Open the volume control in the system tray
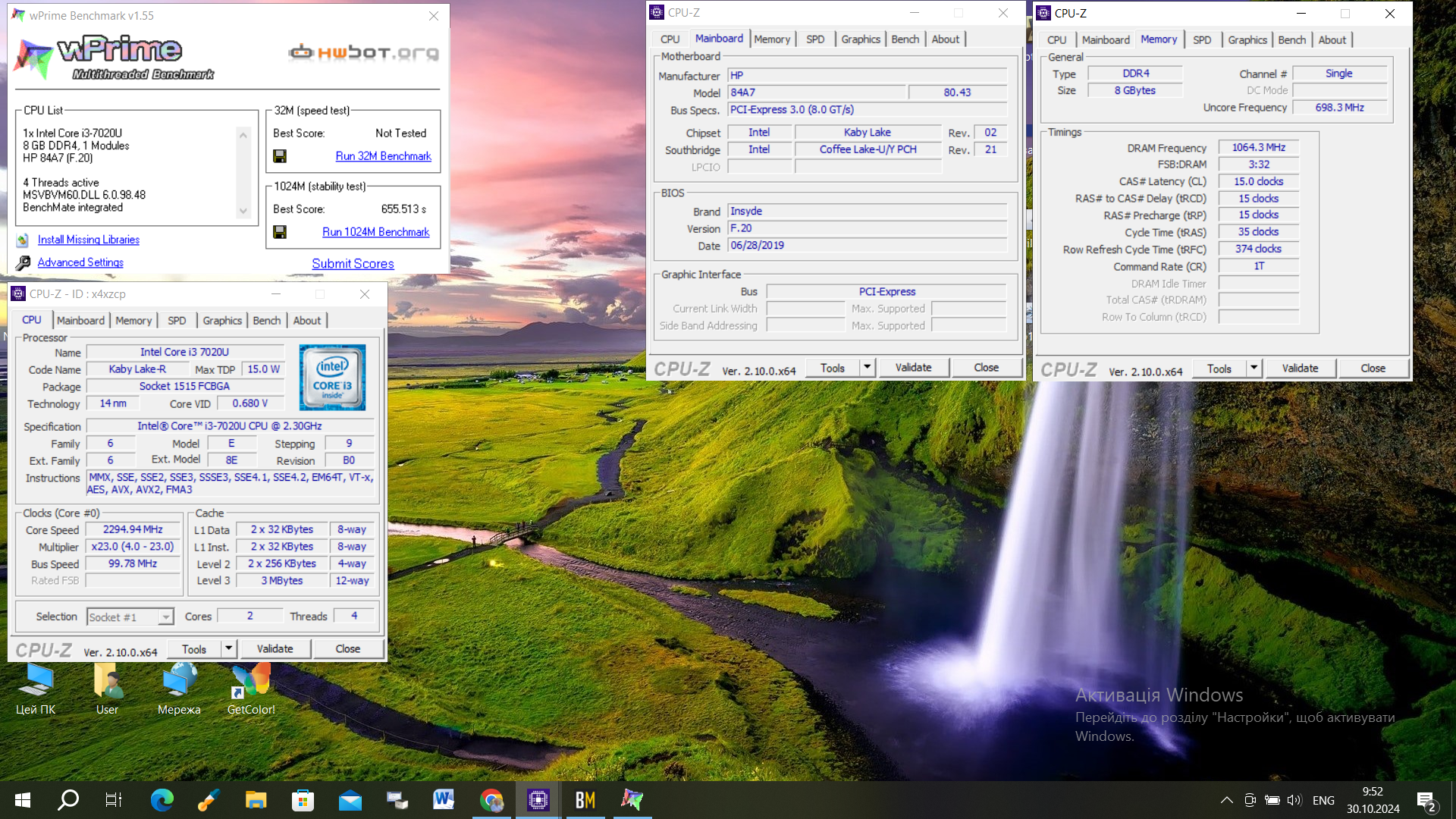 (1294, 800)
